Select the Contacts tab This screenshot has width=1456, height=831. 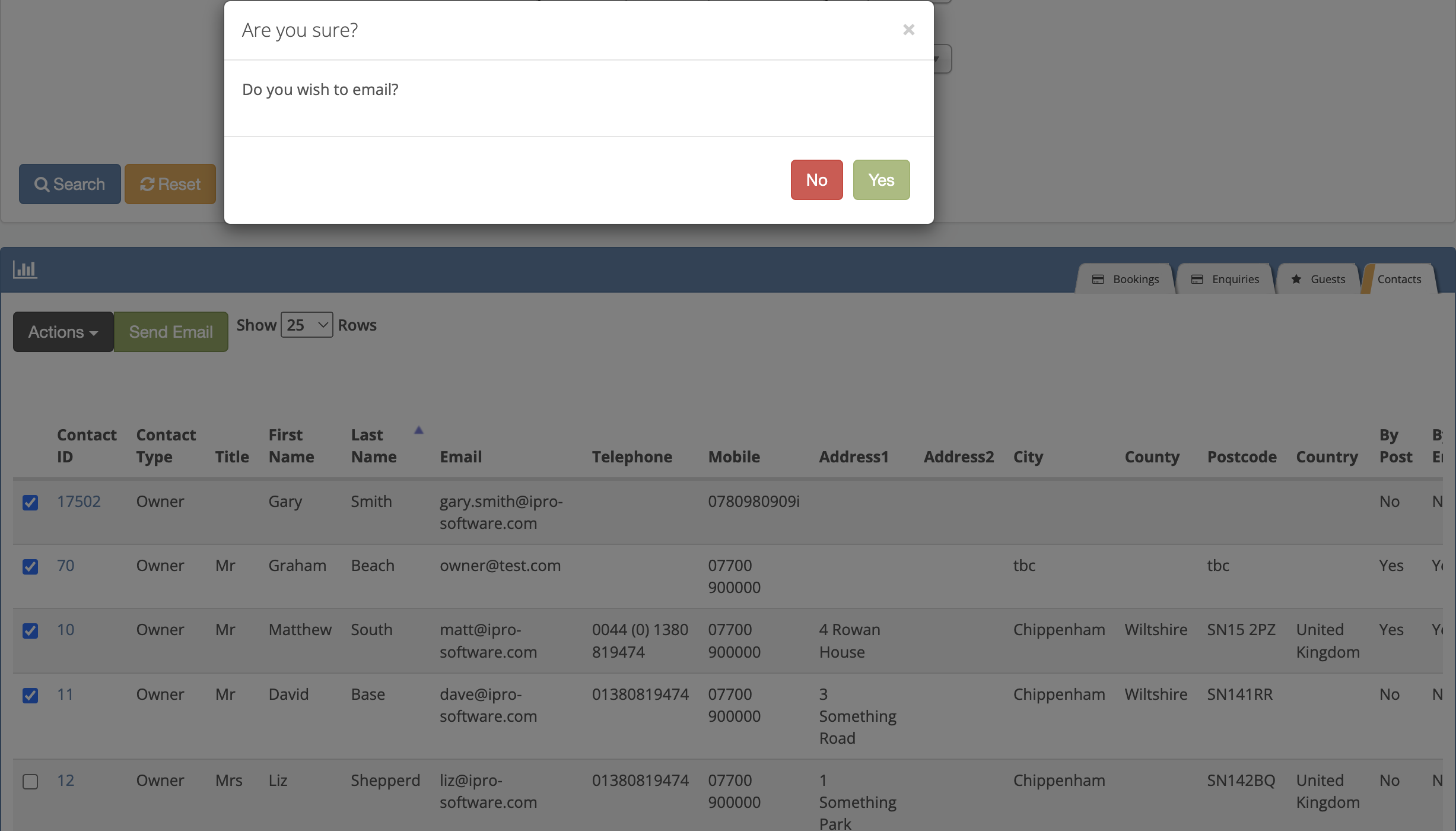coord(1398,279)
